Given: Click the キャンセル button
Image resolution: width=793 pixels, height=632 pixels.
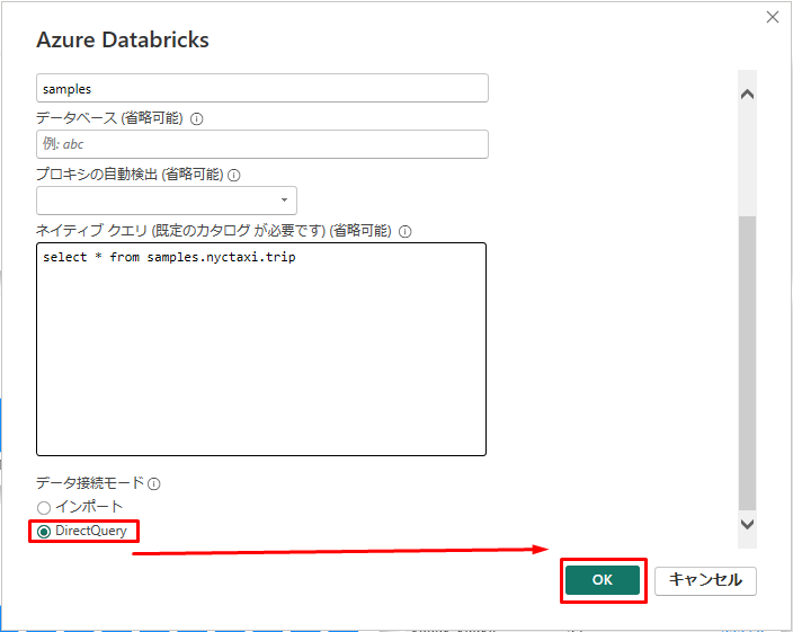Looking at the screenshot, I should [706, 580].
